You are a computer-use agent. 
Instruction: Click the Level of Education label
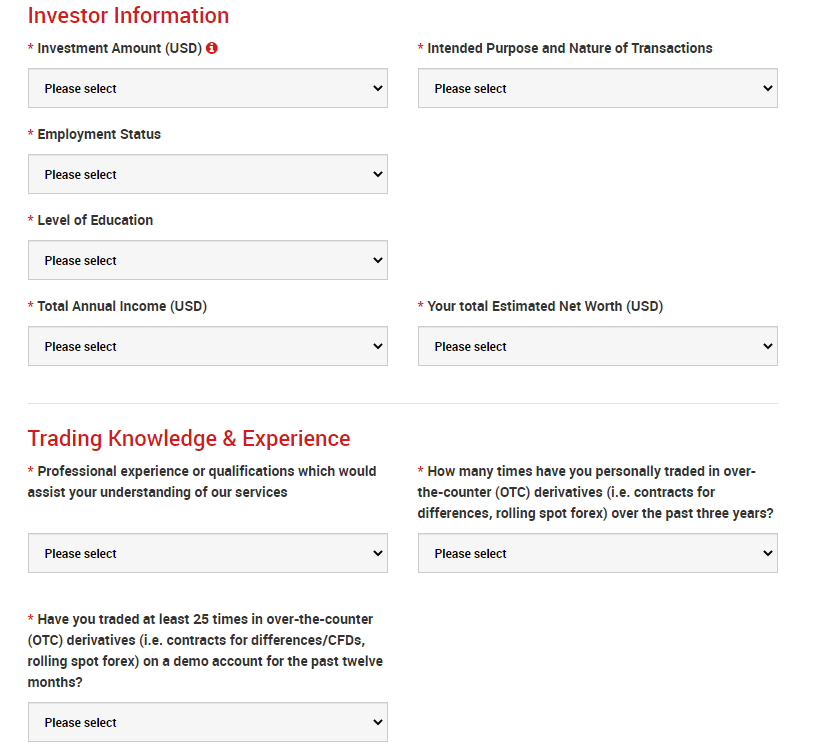[x=95, y=220]
